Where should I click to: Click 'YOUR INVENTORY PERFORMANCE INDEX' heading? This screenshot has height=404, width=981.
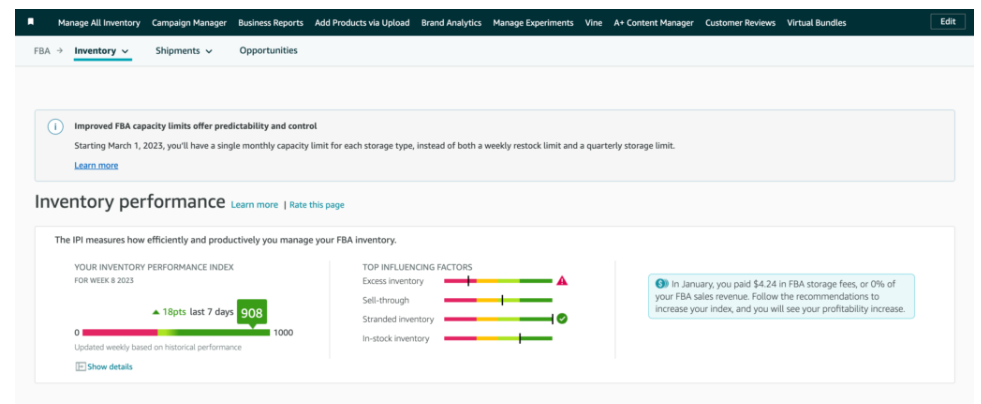point(154,267)
